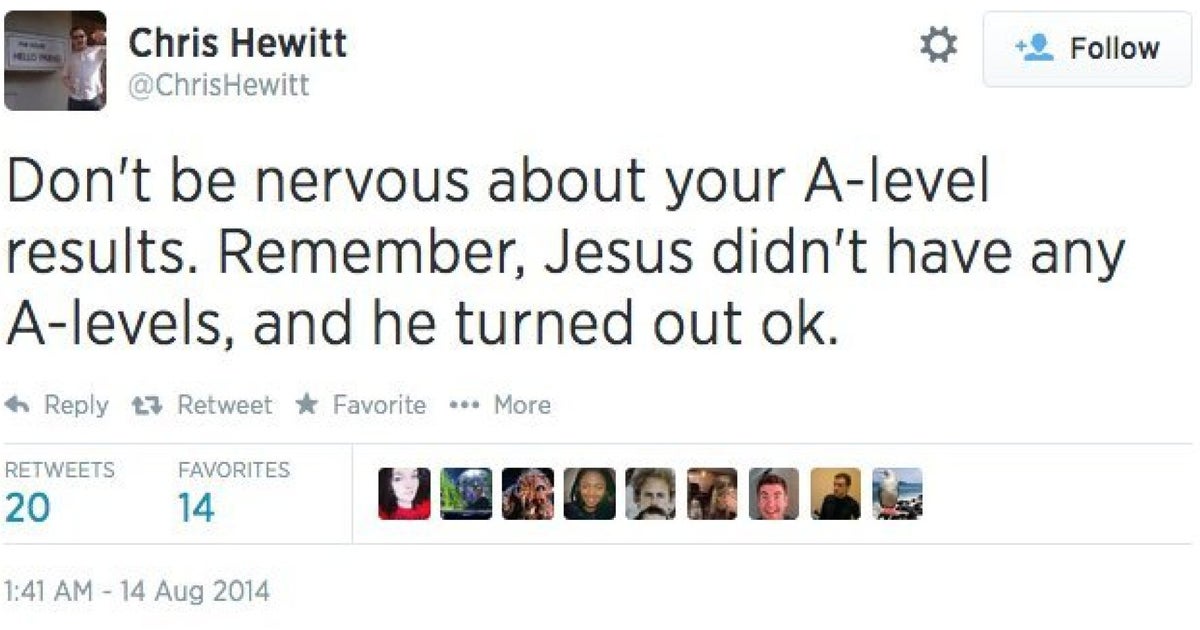Click the avatar of laughing man in blue
Screen dimensions: 1200x630
pos(774,494)
